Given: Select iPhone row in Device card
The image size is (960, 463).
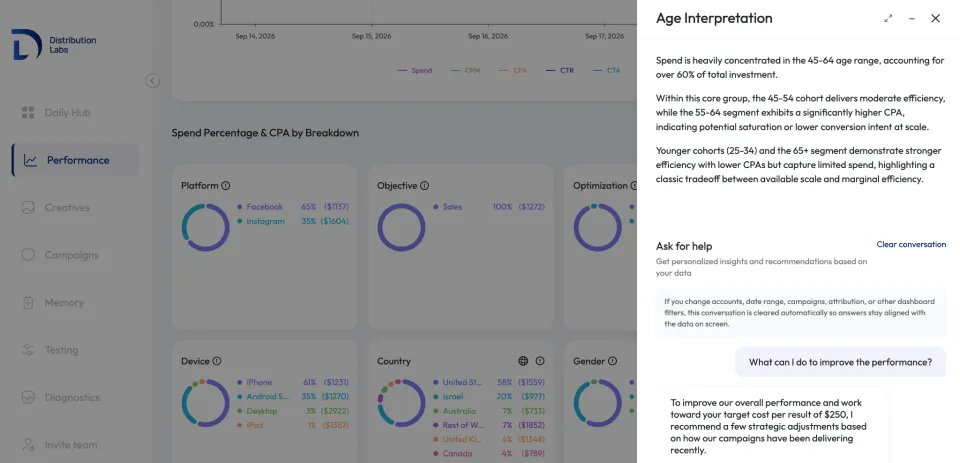Looking at the screenshot, I should pyautogui.click(x=293, y=382).
